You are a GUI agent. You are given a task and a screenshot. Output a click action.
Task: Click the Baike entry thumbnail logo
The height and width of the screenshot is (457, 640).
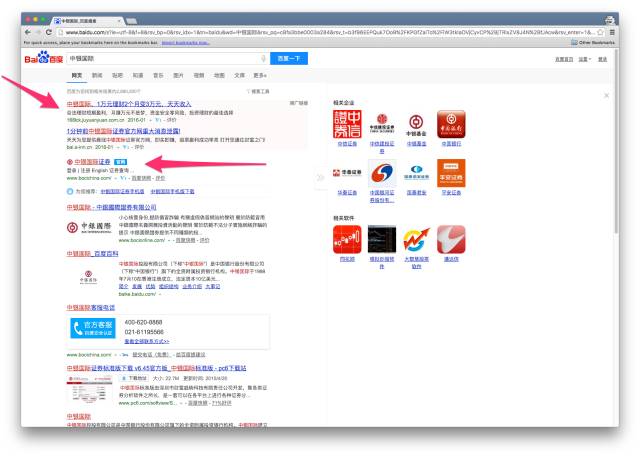coord(89,277)
